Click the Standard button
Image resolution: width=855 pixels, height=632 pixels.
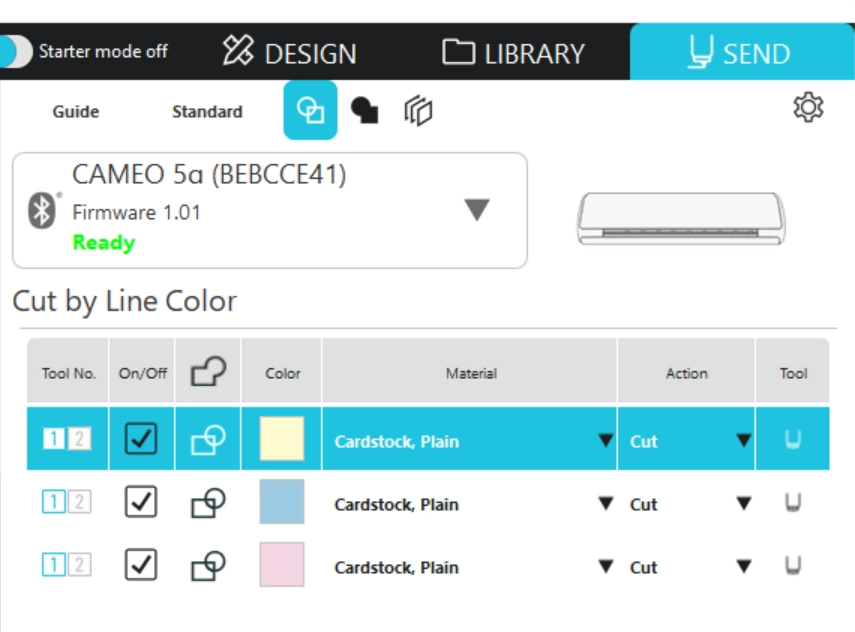[x=207, y=112]
